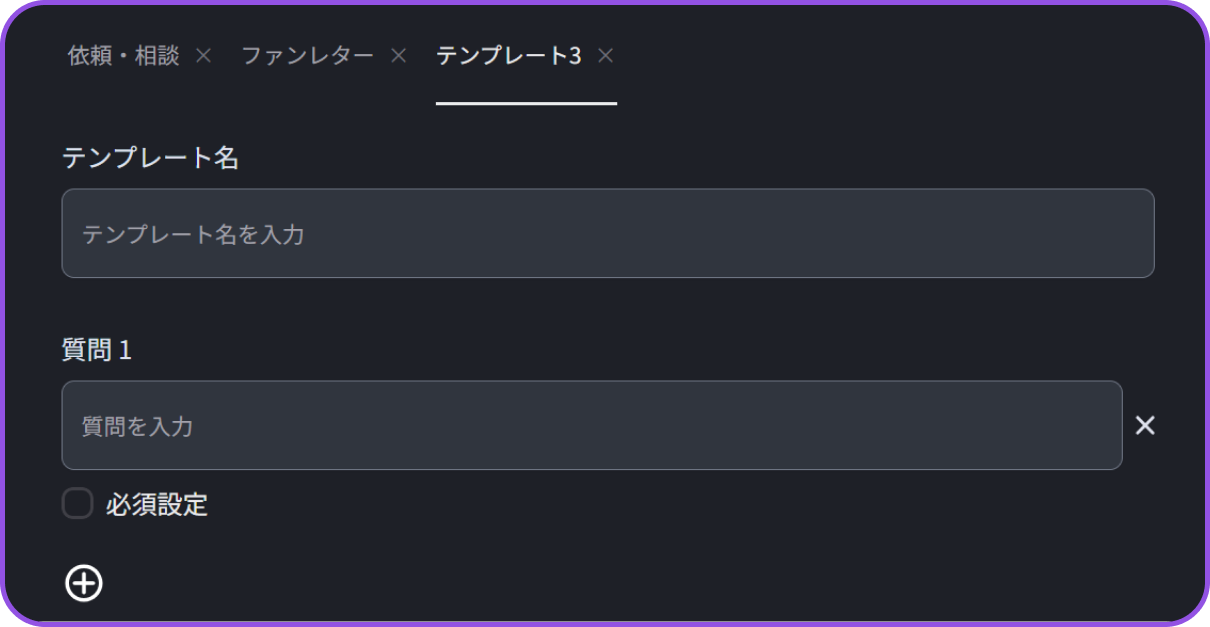Click the plus icon to add a question

(84, 583)
